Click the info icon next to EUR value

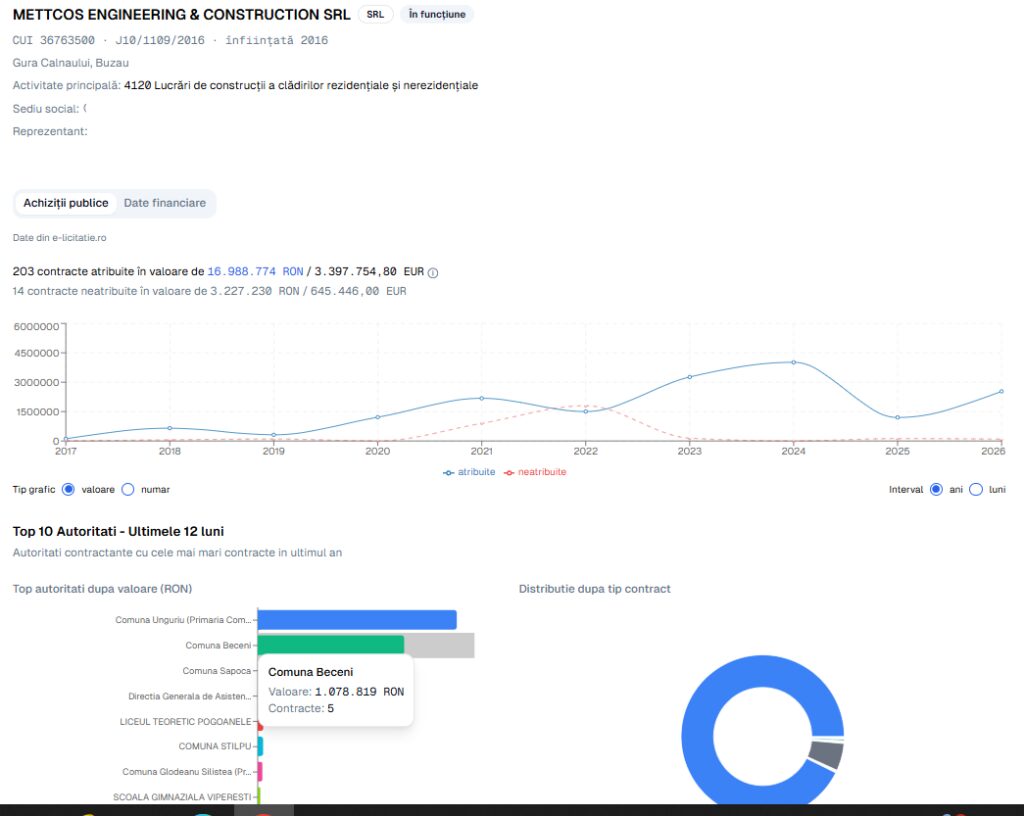click(432, 273)
